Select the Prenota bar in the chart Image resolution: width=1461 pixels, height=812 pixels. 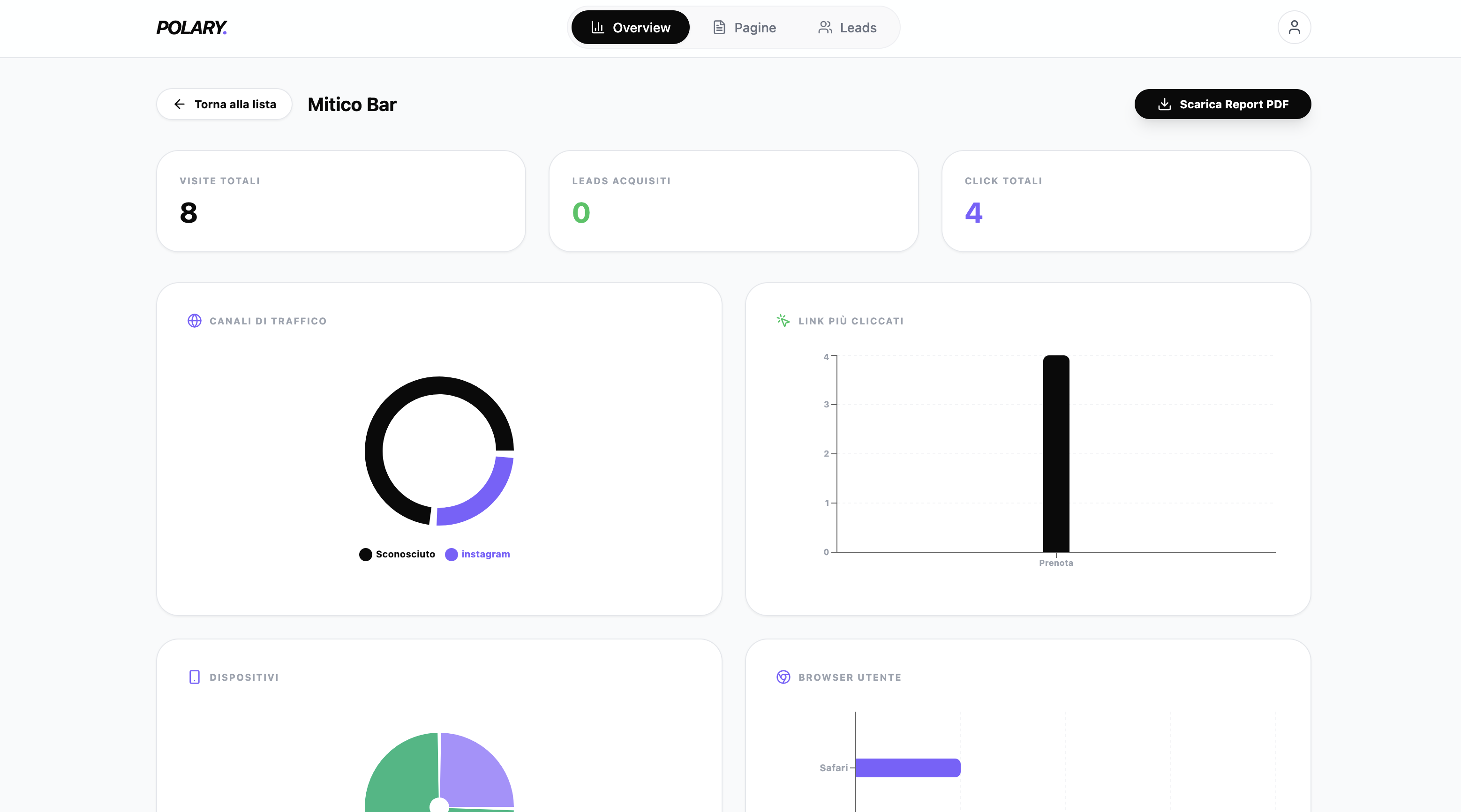point(1056,454)
